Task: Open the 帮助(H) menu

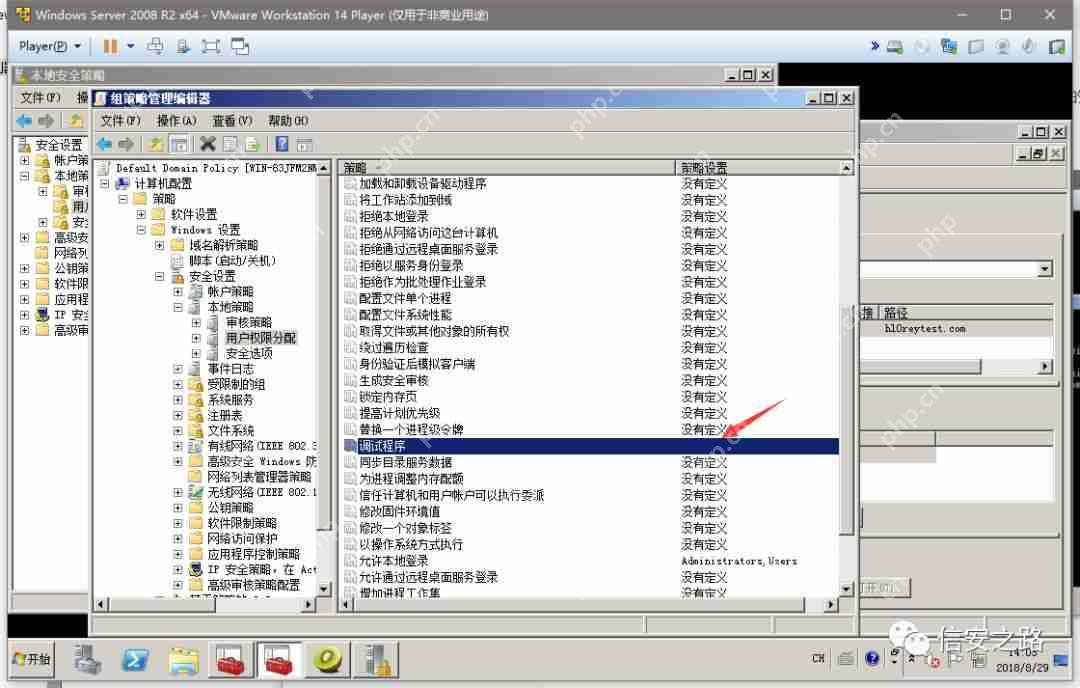Action: 288,121
